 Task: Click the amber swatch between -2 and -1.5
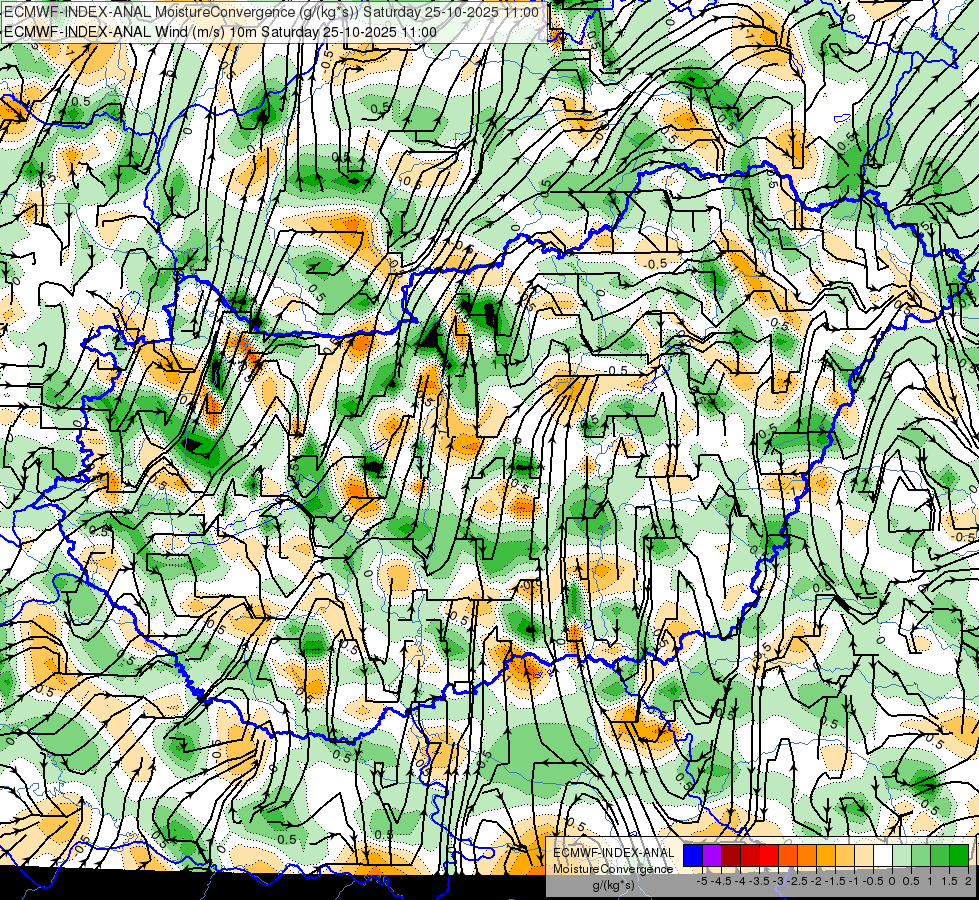point(826,856)
